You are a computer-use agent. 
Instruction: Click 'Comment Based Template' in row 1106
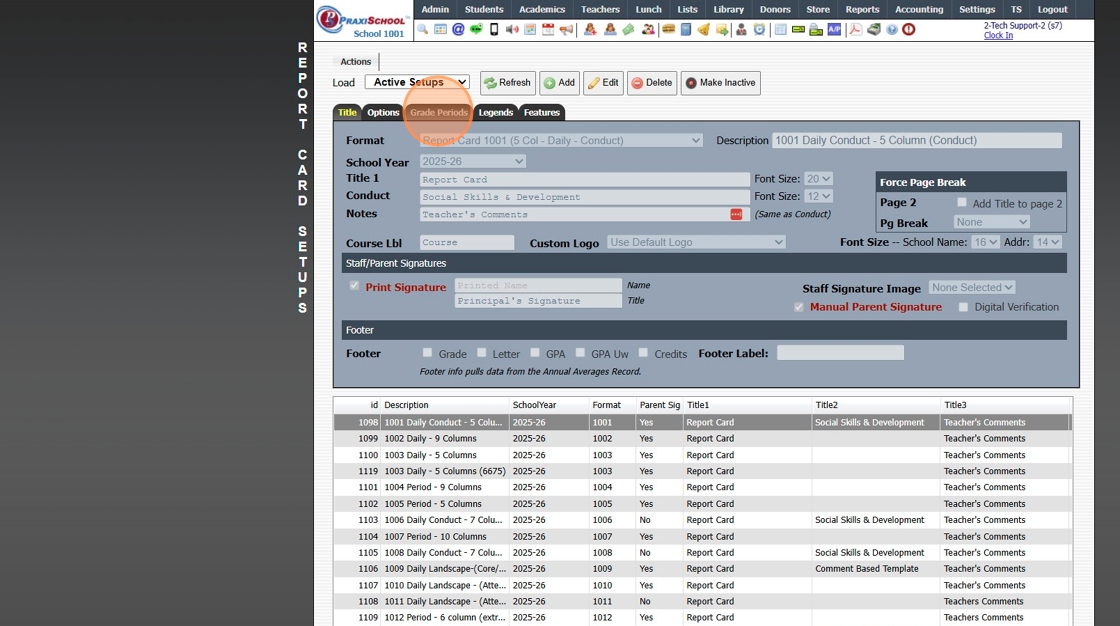pos(866,569)
